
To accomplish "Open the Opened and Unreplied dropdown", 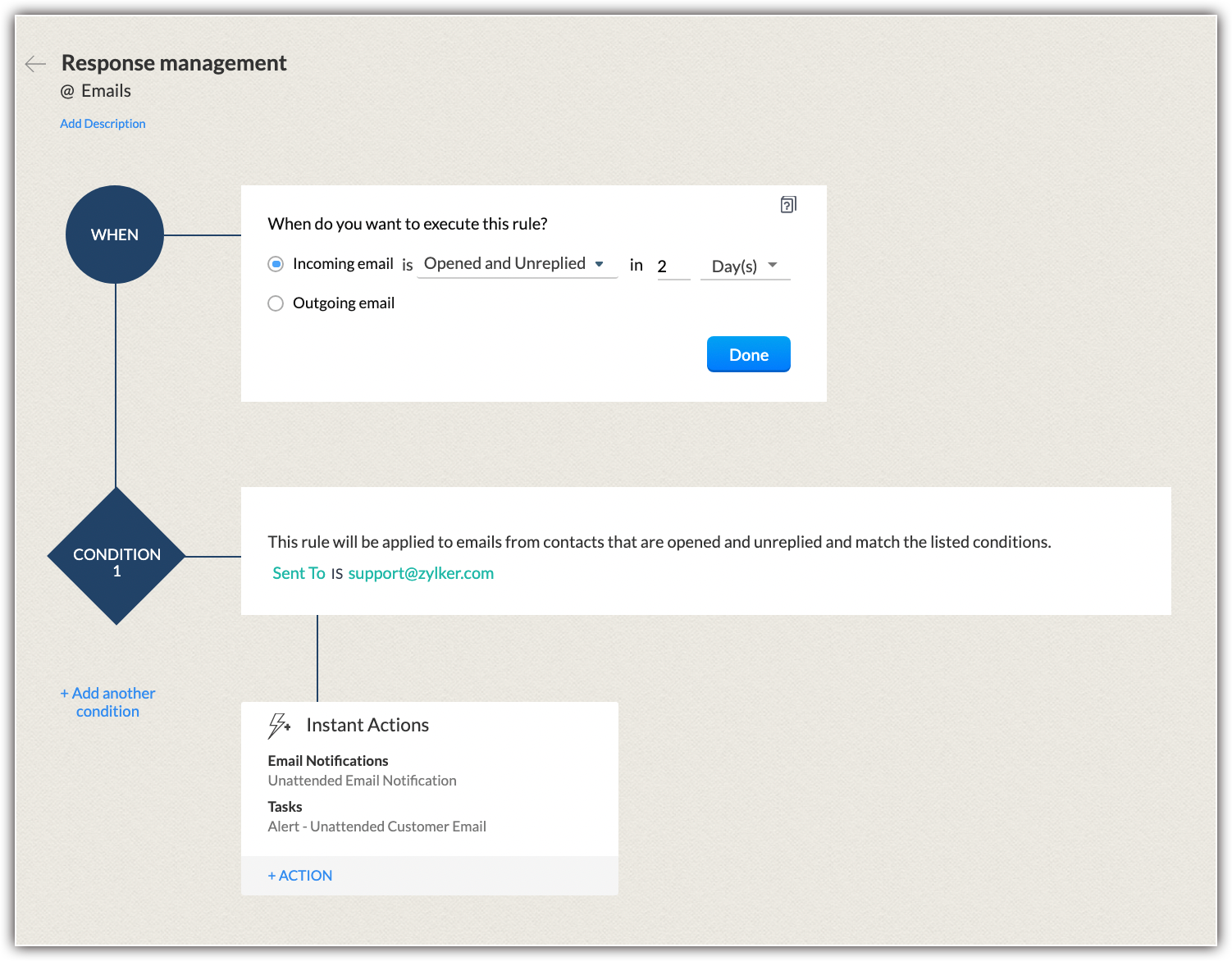I will pos(516,264).
